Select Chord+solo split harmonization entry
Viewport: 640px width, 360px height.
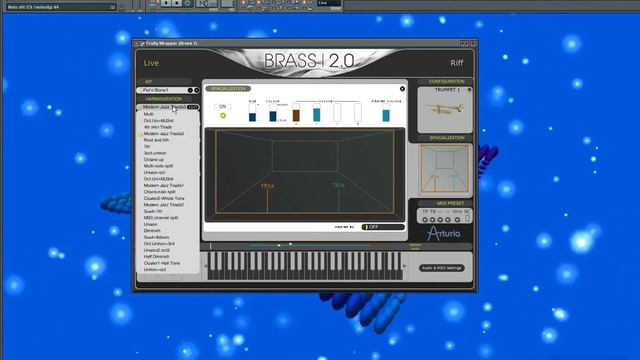pos(160,192)
